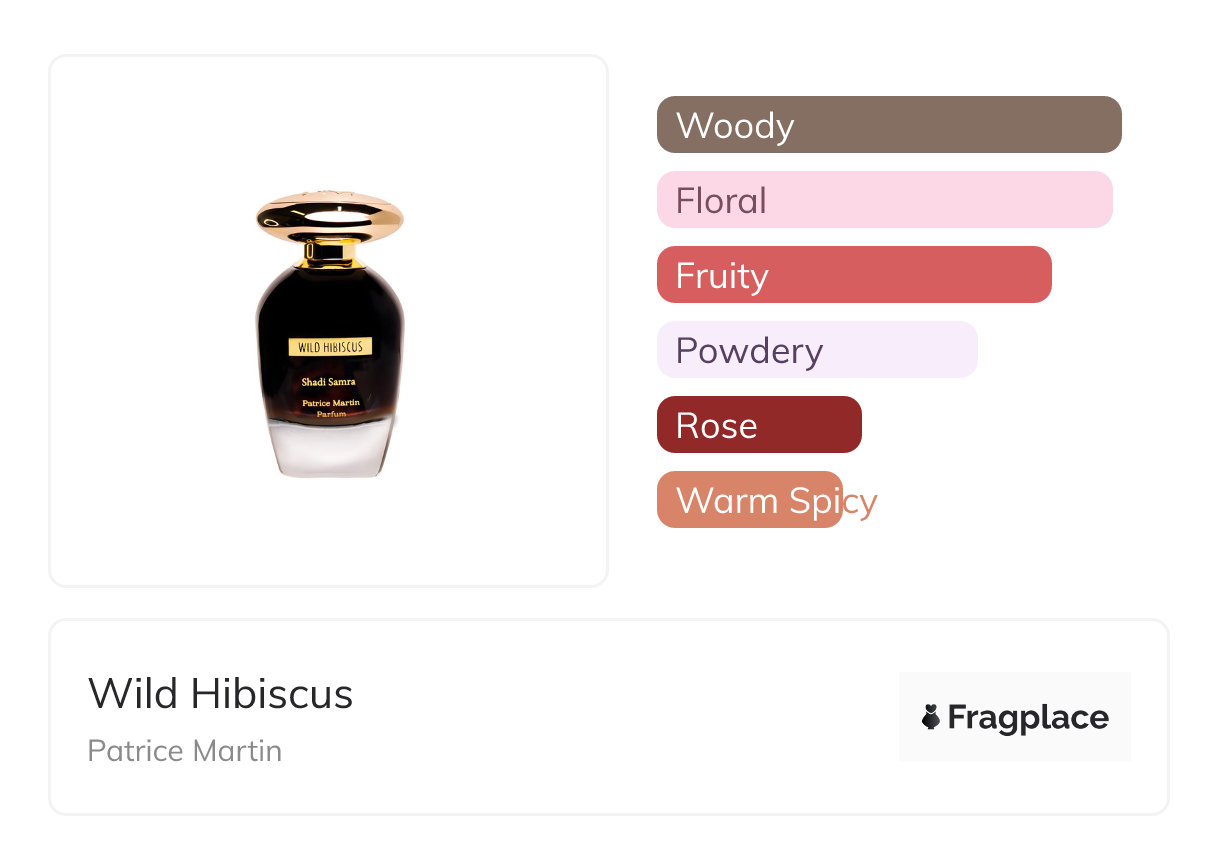This screenshot has width=1218, height=864.
Task: Click the blank area inside the title card
Action: 620,717
